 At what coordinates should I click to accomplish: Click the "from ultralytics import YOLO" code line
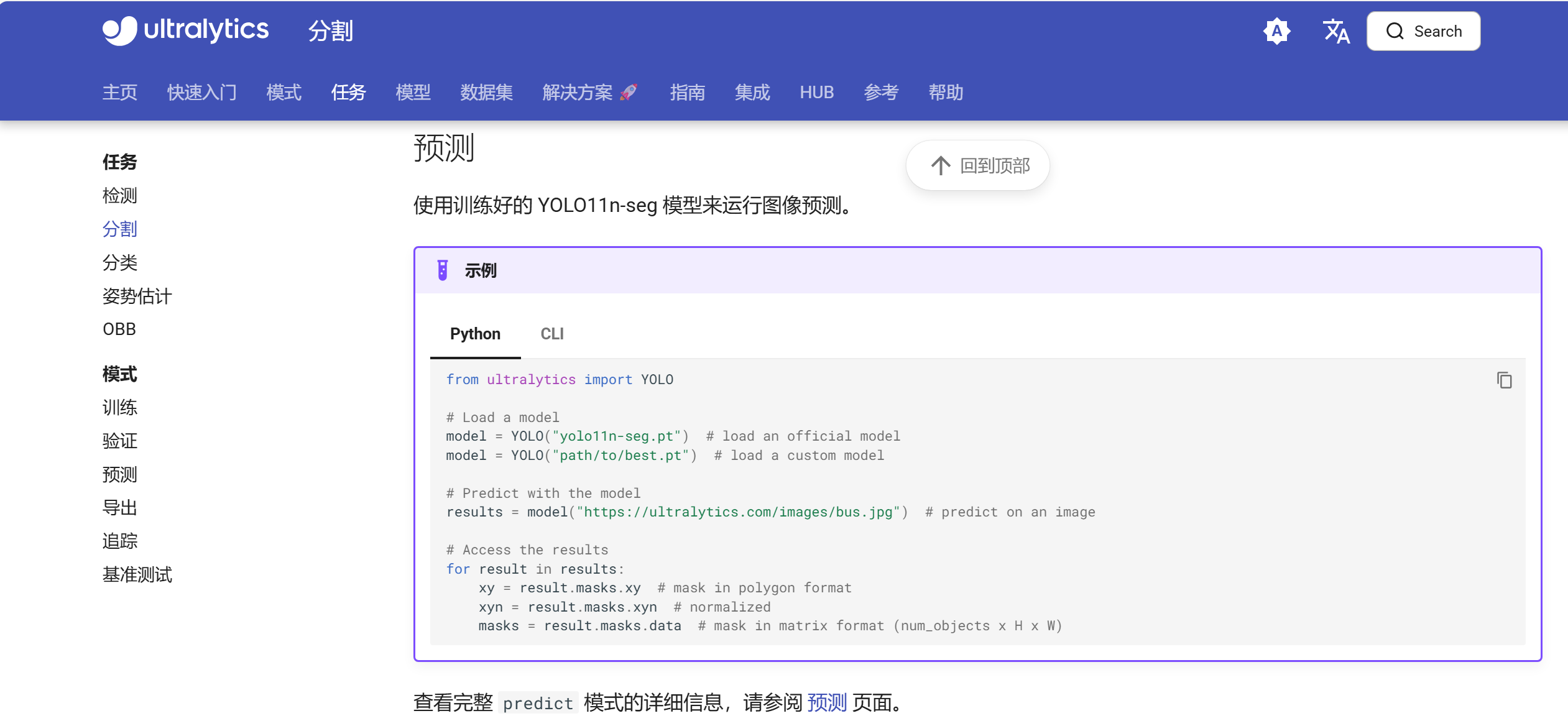coord(560,380)
